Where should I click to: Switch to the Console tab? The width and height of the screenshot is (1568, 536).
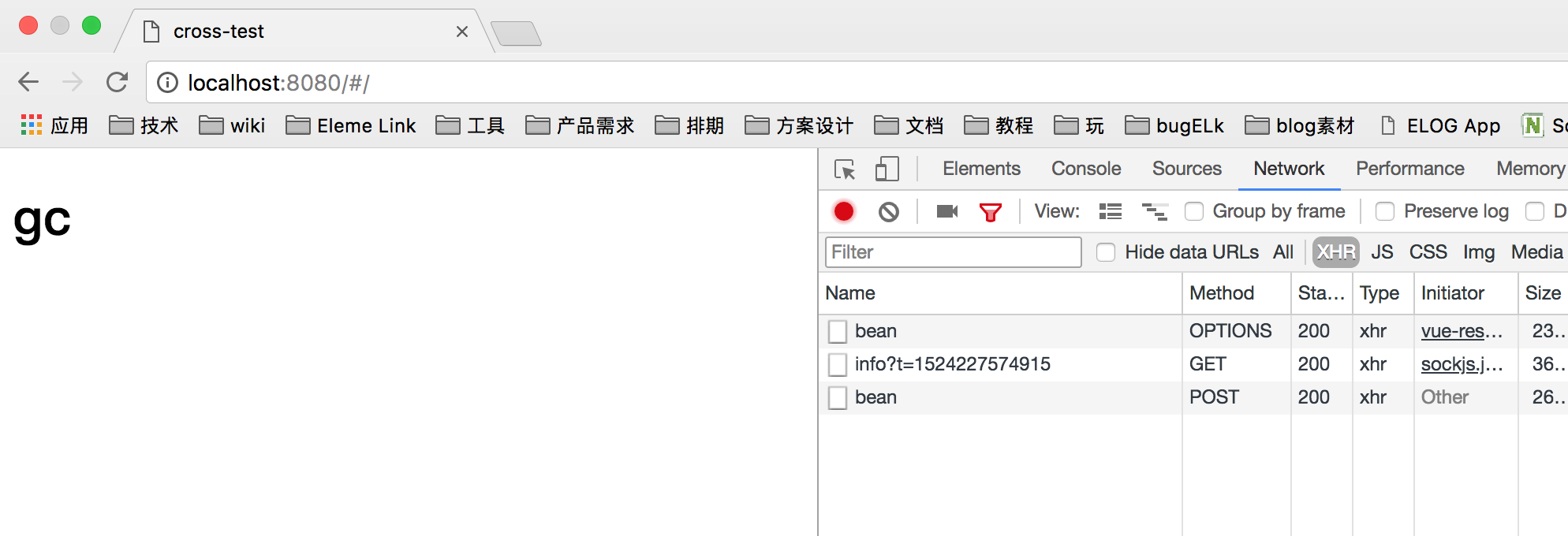[1085, 169]
